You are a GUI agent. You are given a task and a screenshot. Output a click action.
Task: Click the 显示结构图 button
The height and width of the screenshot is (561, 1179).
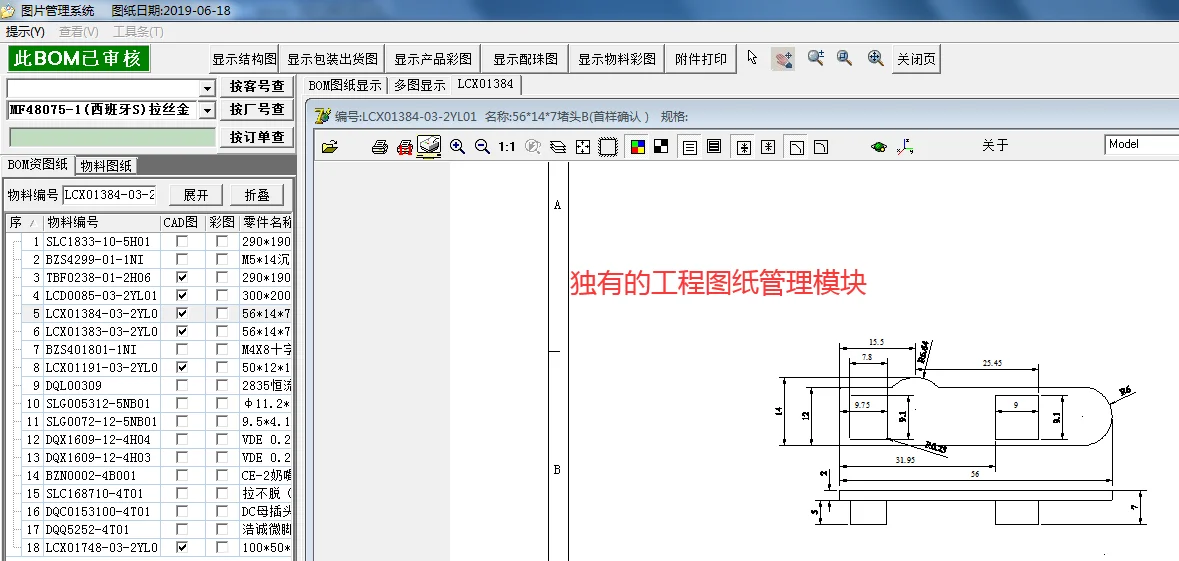point(244,59)
